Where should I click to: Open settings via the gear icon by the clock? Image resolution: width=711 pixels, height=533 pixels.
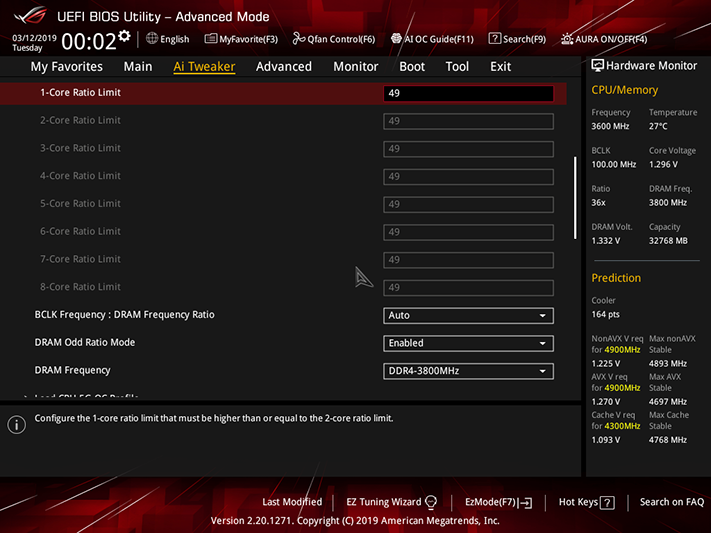coord(124,36)
